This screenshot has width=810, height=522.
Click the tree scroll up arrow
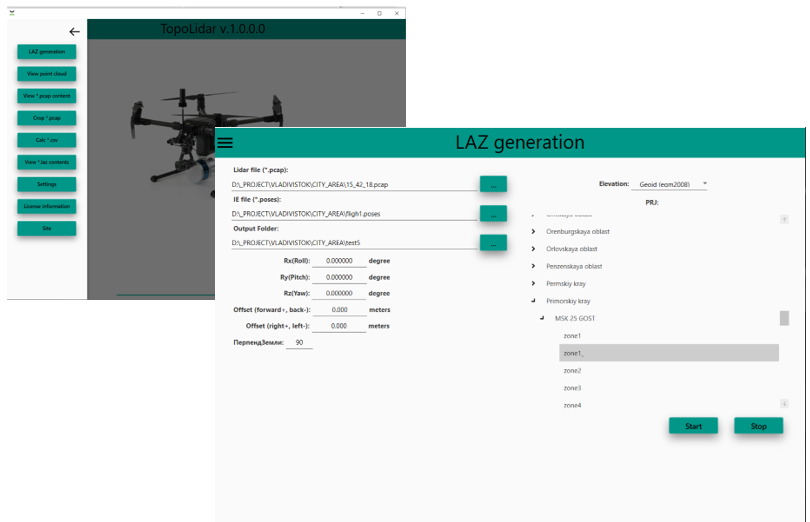pyautogui.click(x=784, y=220)
